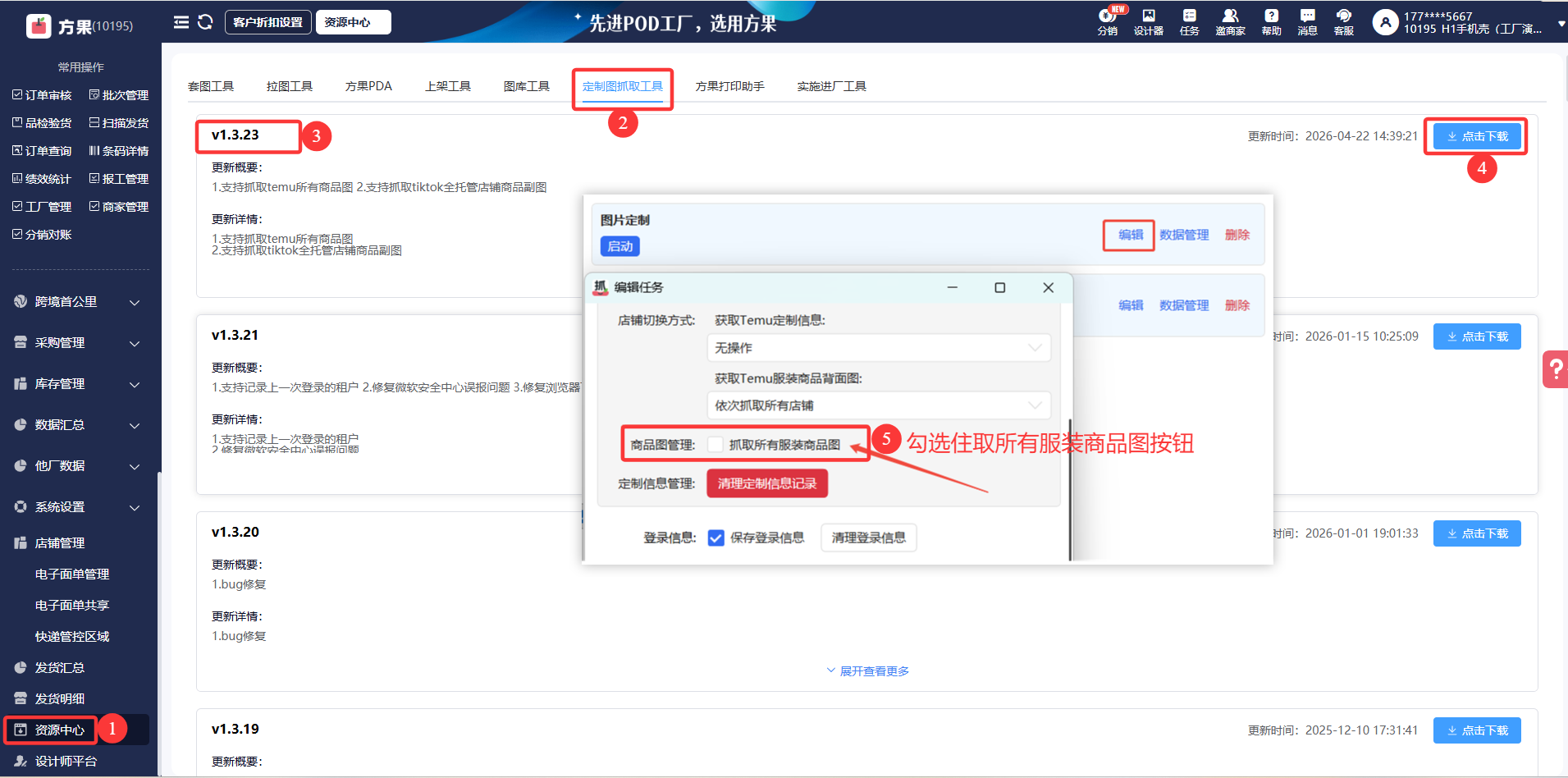Image resolution: width=1568 pixels, height=778 pixels.
Task: Download version v1.3.20
Action: point(1477,533)
